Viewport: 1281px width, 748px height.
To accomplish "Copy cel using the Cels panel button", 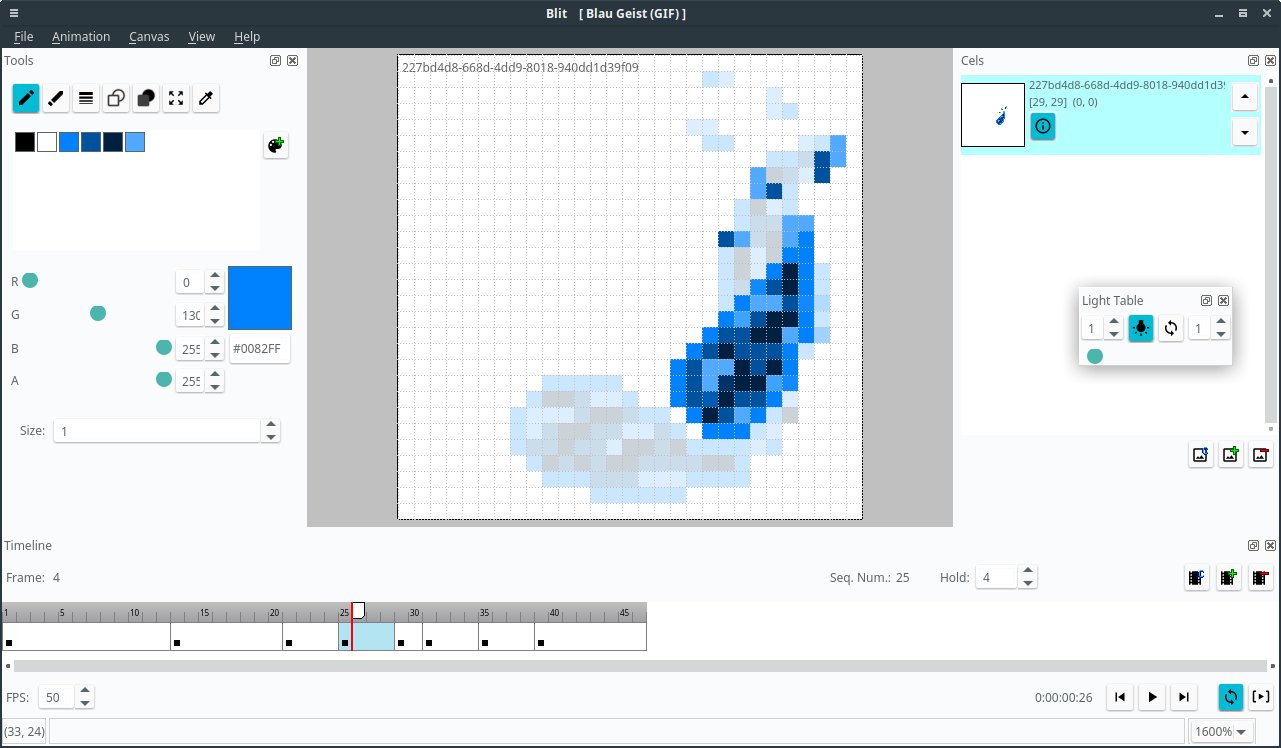I will pyautogui.click(x=1201, y=455).
